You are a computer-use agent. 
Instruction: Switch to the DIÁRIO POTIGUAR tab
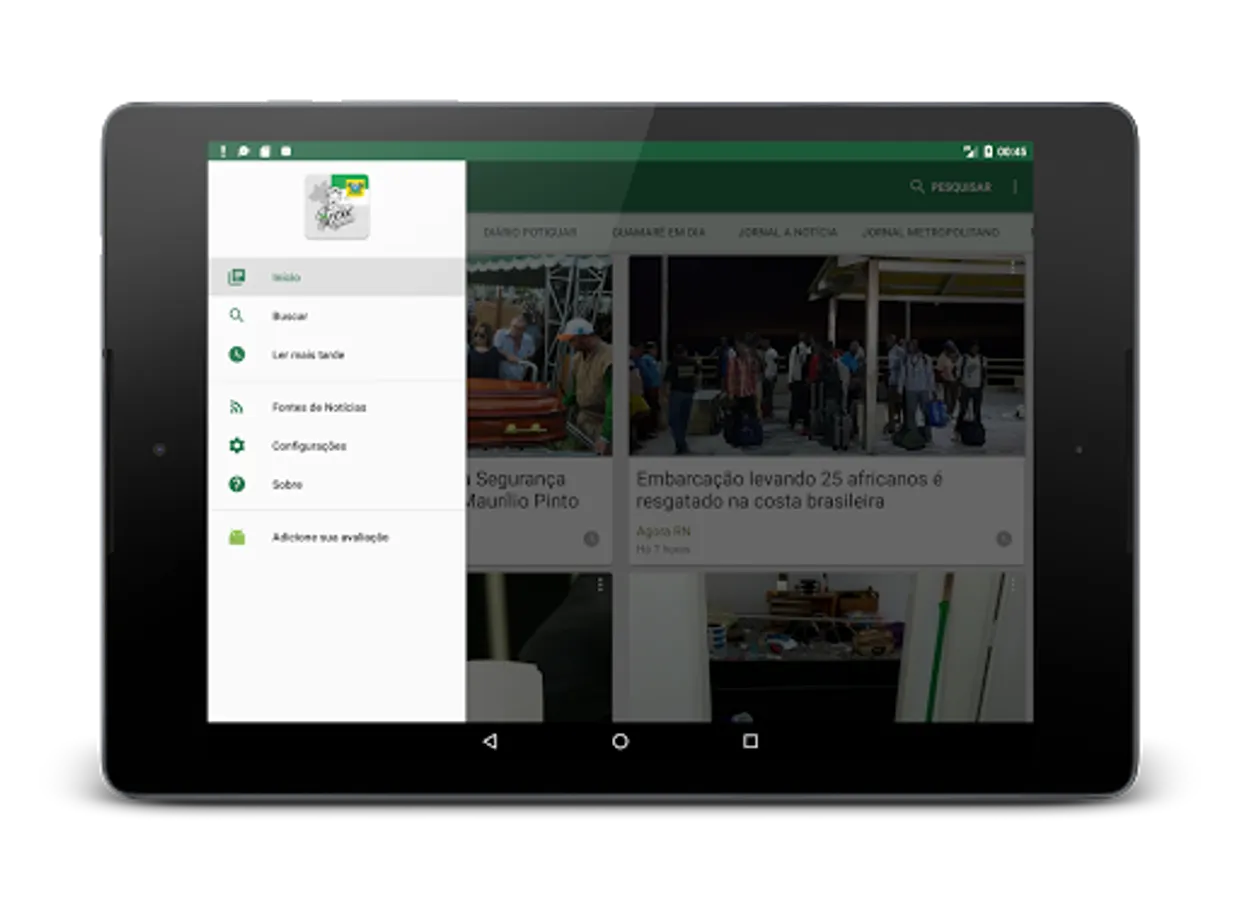coord(530,232)
